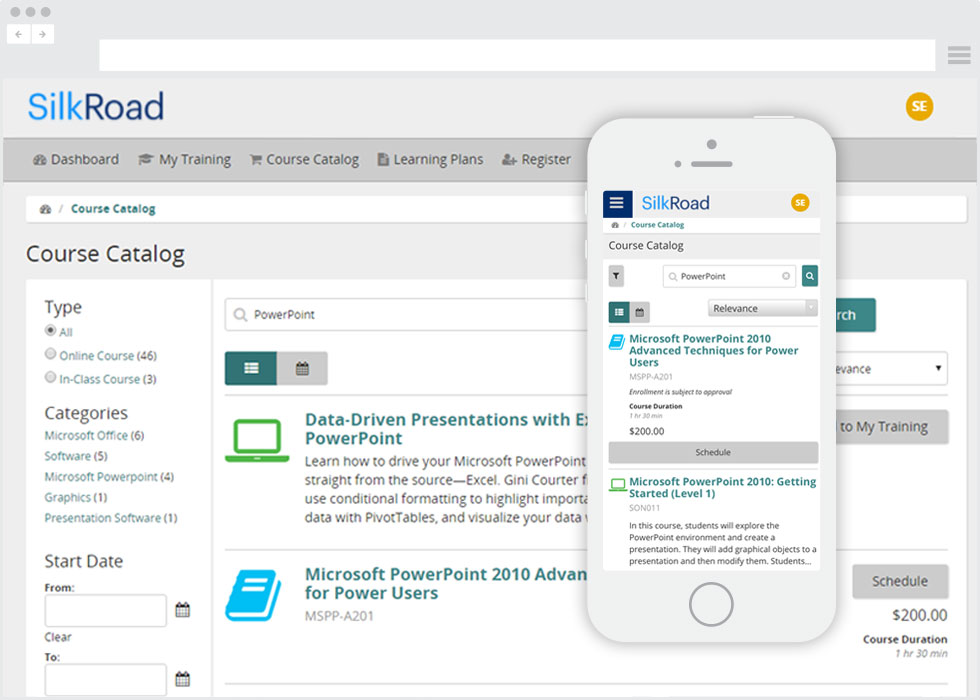Open the desktop SE user avatar
Image resolution: width=980 pixels, height=700 pixels.
(x=919, y=106)
